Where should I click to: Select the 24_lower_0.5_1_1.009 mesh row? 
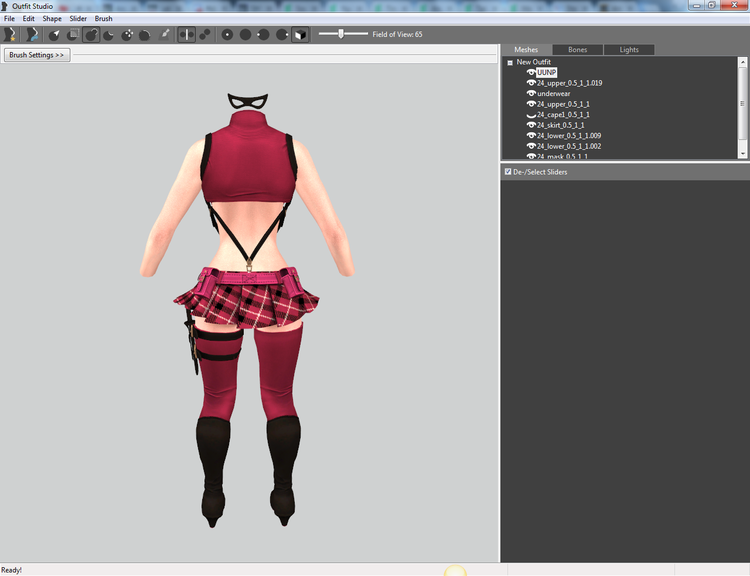(x=569, y=135)
